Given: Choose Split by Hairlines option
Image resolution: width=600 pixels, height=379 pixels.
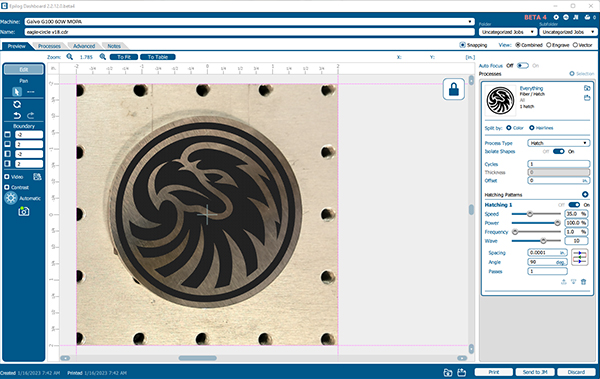Looking at the screenshot, I should pos(532,128).
